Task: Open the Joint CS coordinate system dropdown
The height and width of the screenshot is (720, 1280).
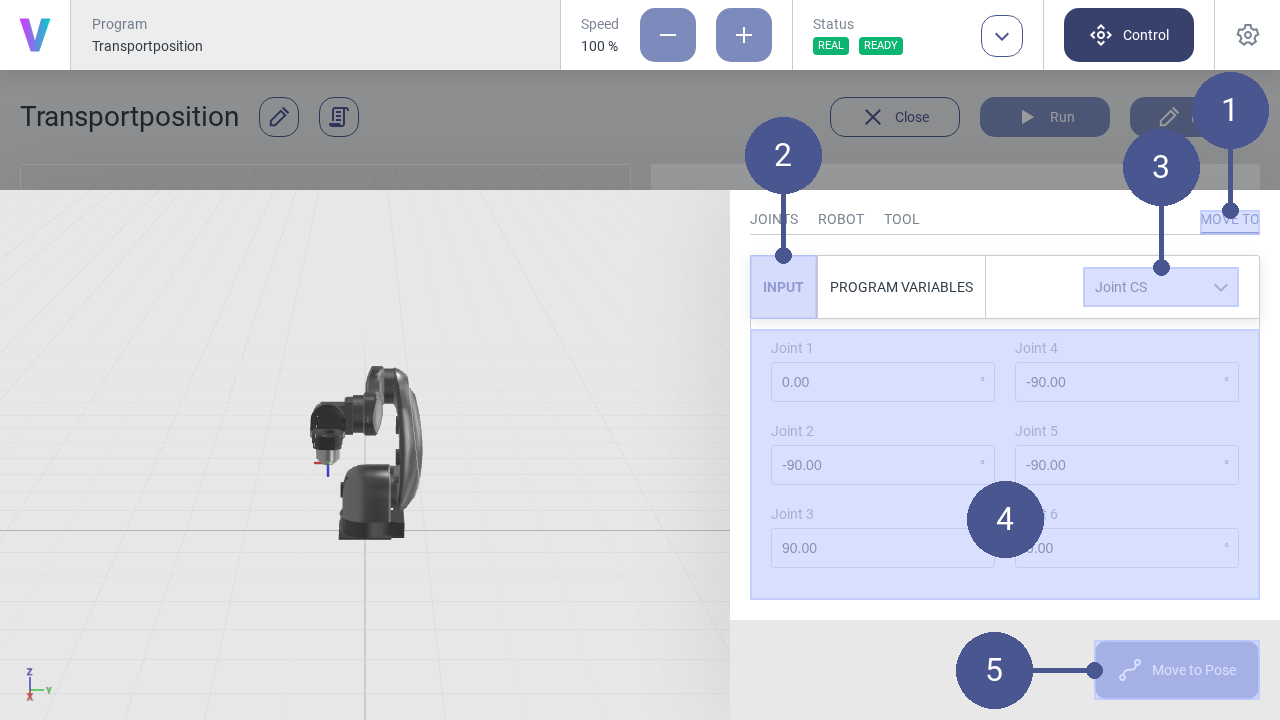Action: [1161, 287]
